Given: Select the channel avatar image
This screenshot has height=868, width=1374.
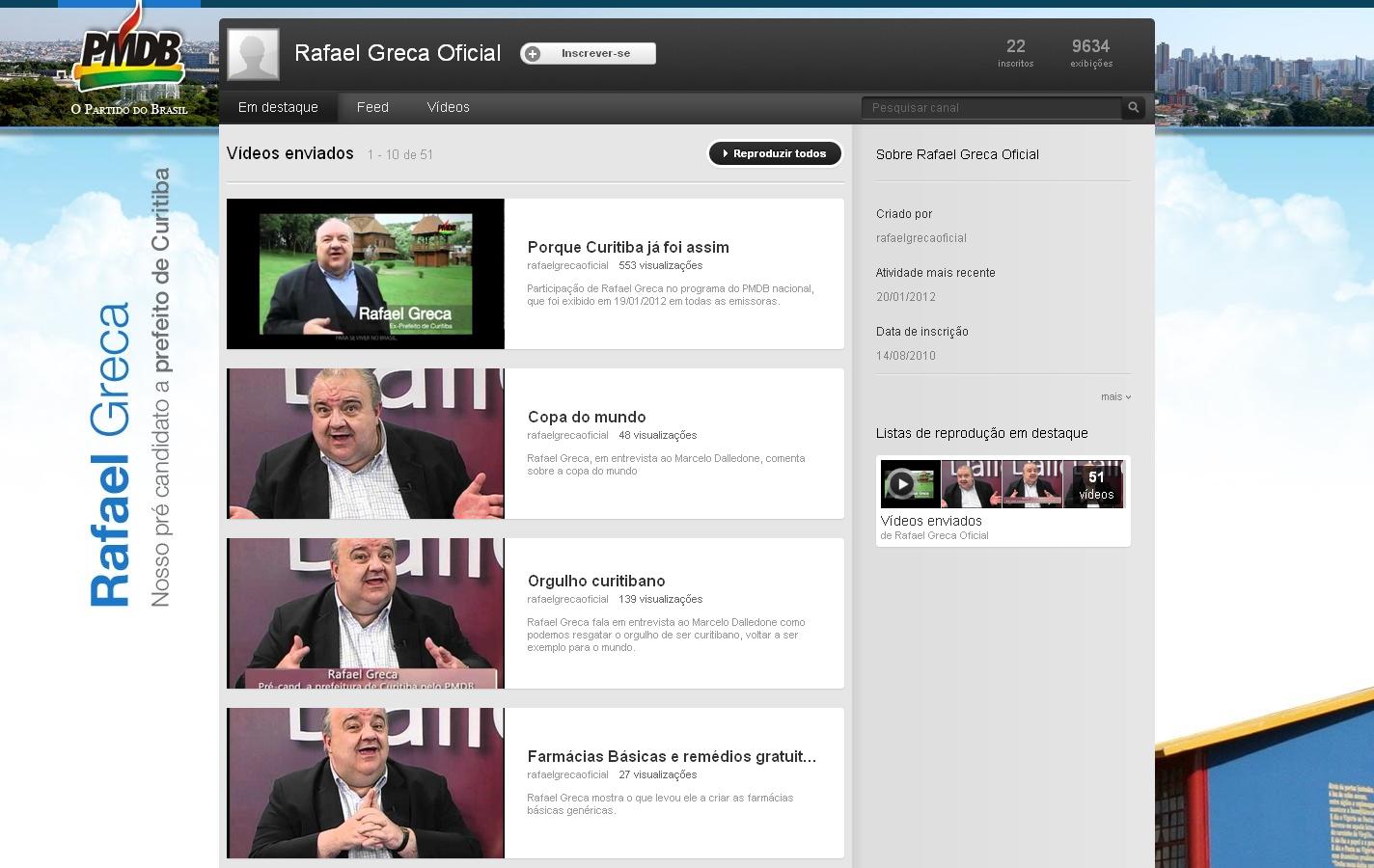Looking at the screenshot, I should click(253, 53).
